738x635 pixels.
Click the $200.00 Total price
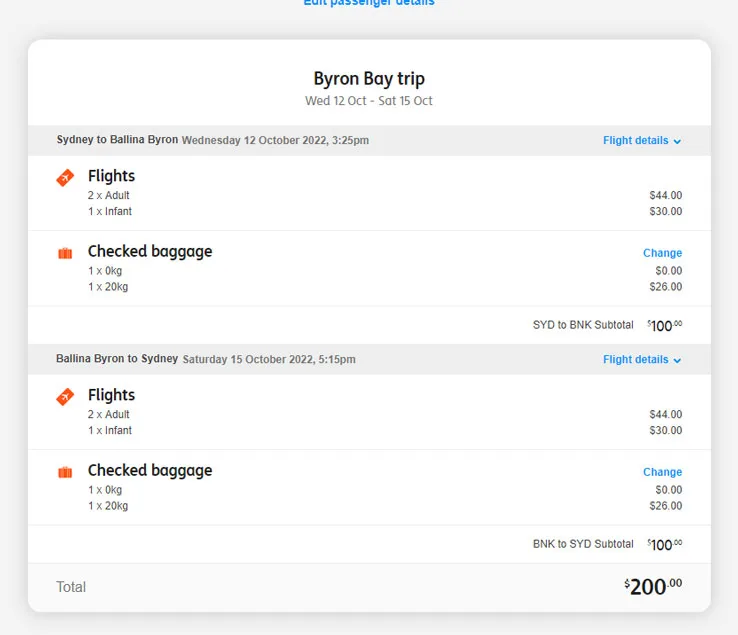coord(653,587)
